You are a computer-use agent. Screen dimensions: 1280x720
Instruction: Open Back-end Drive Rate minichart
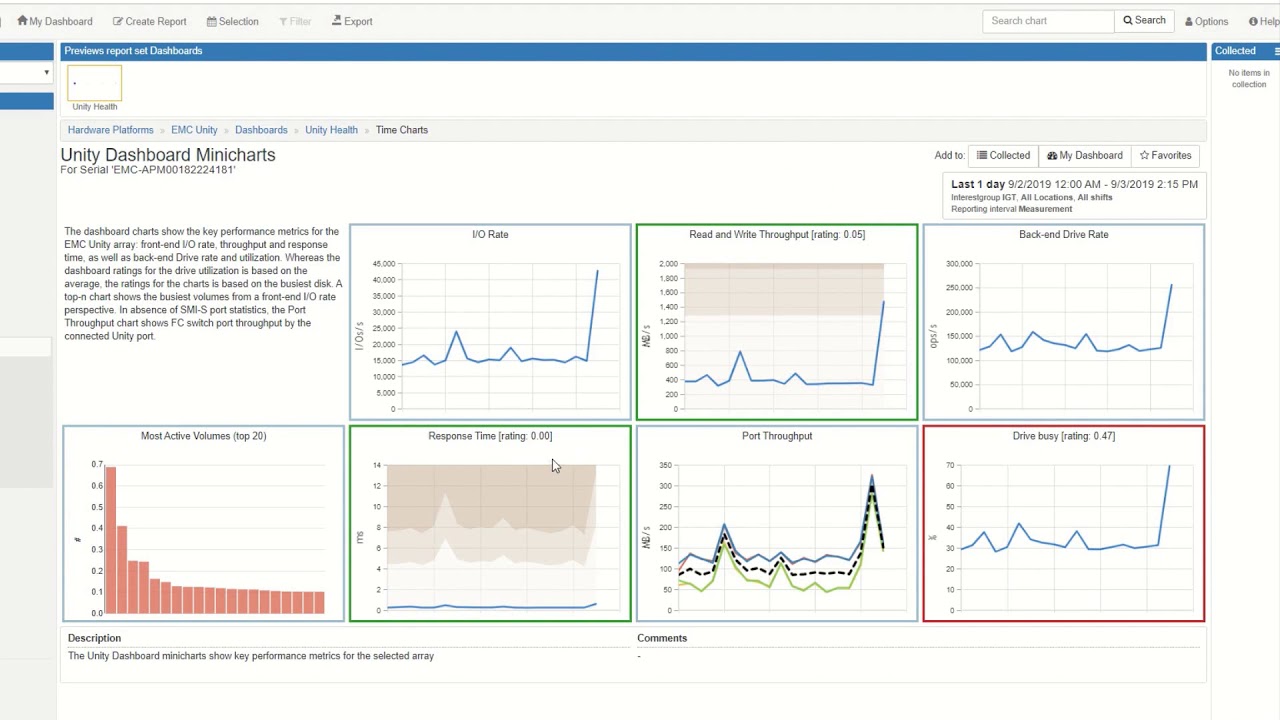click(x=1064, y=322)
